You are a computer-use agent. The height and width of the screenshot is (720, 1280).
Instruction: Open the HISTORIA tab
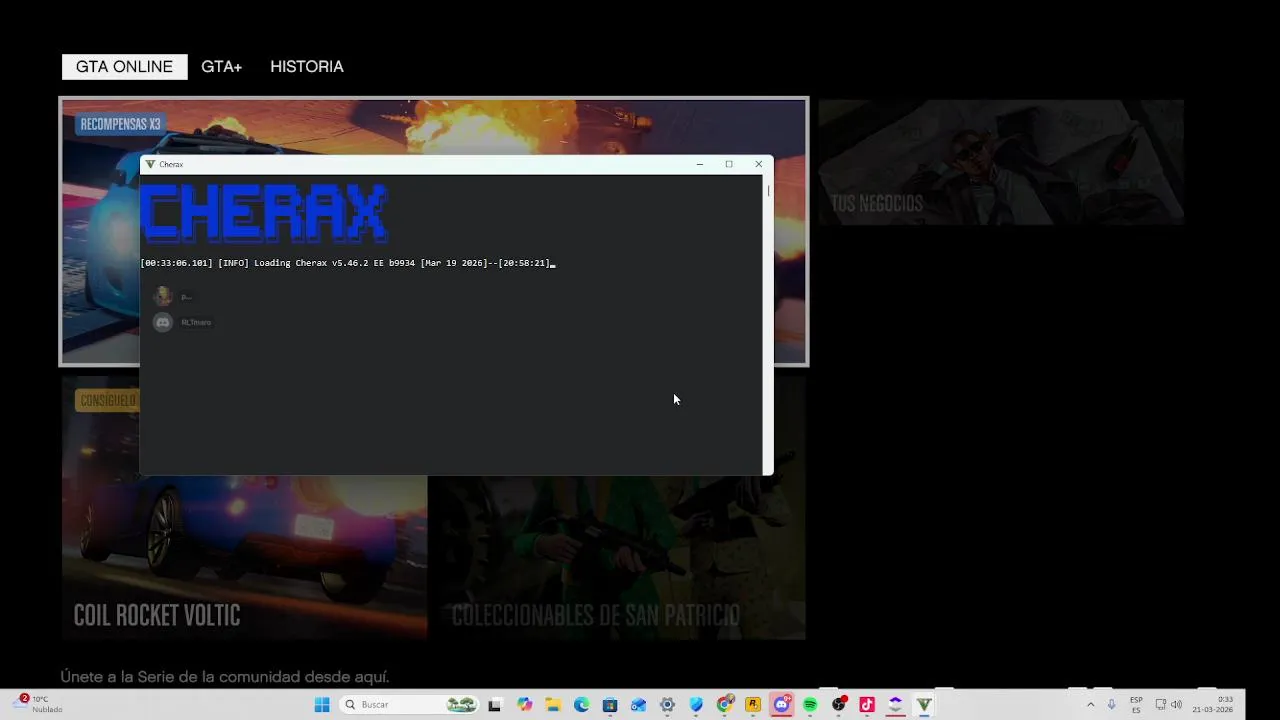tap(307, 67)
